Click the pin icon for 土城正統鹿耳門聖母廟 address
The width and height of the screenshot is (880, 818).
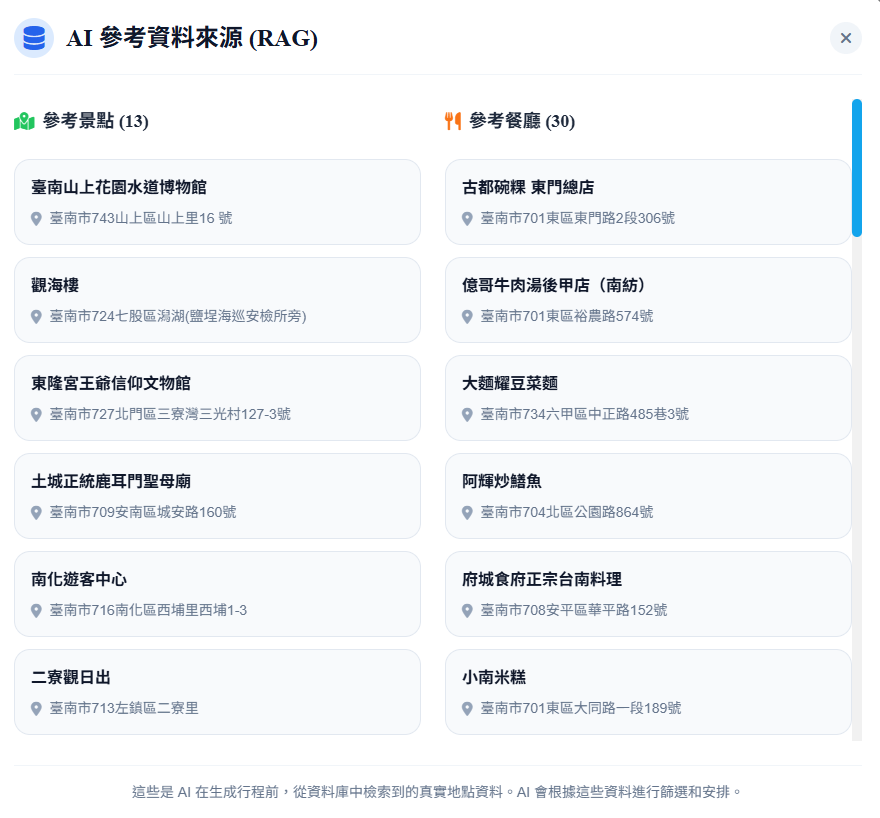pyautogui.click(x=36, y=513)
